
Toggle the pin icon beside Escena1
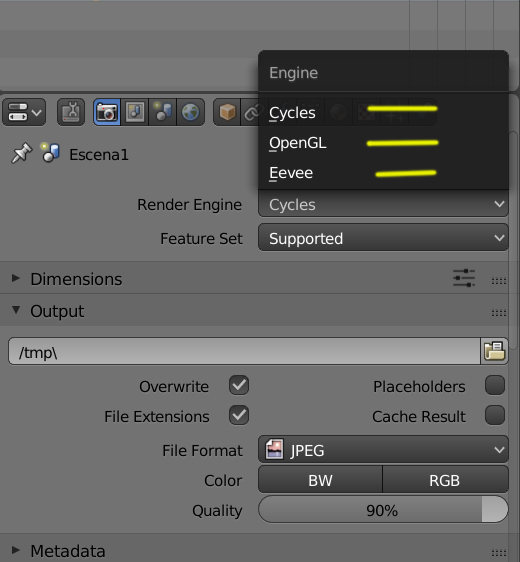pos(22,153)
